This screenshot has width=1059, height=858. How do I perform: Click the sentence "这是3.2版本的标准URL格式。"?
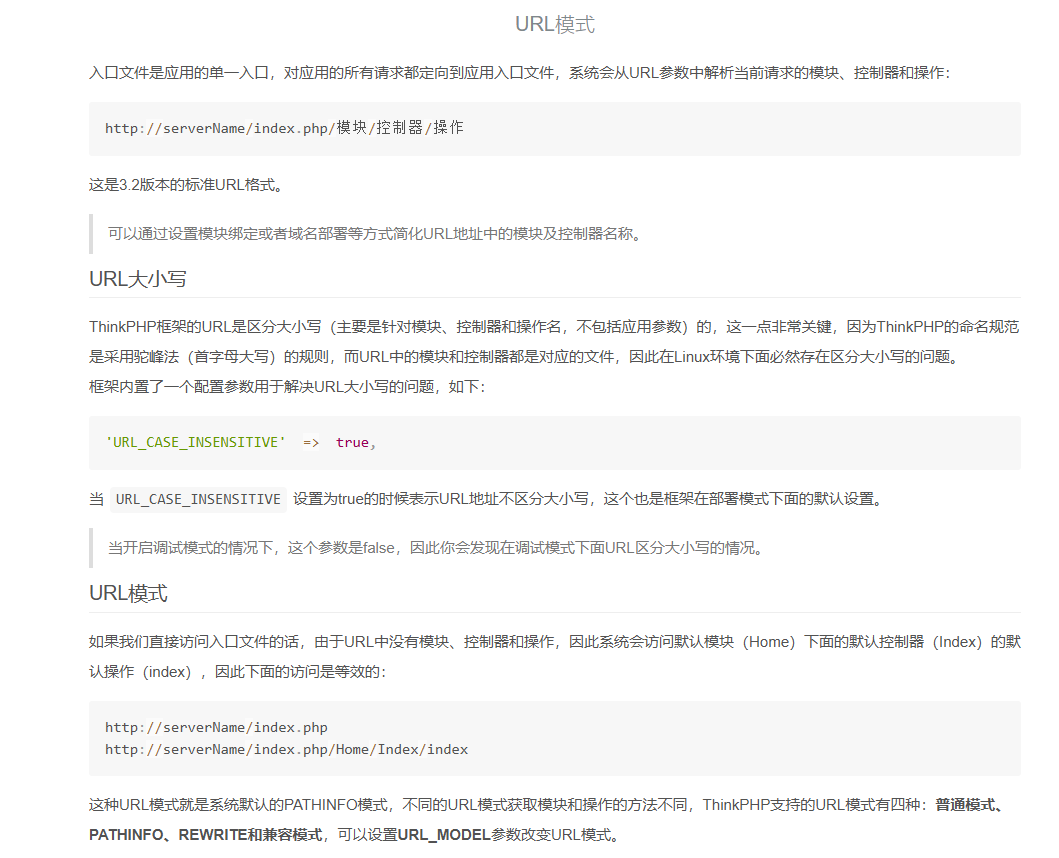coord(186,185)
